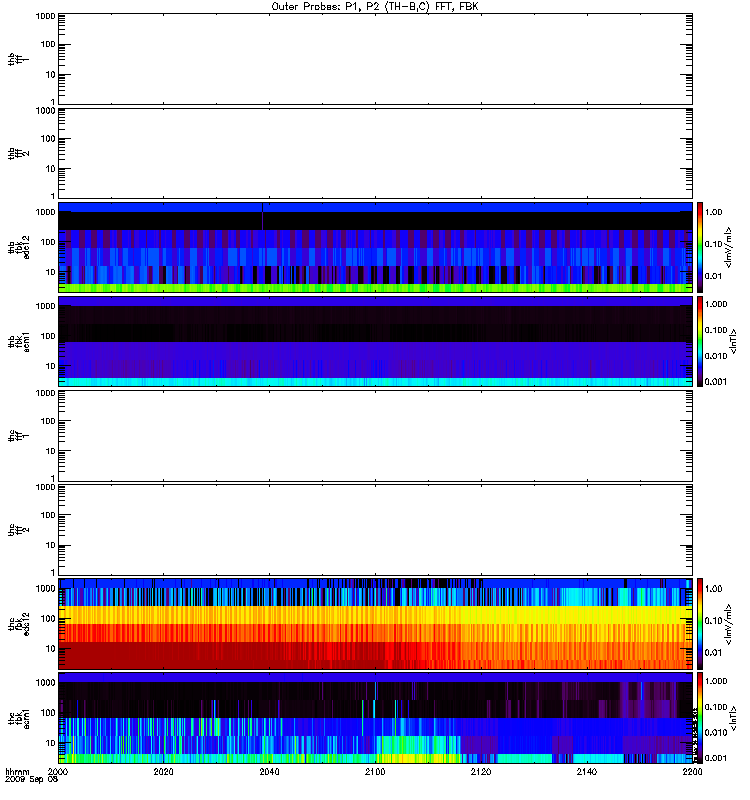This screenshot has width=750, height=800.
Task: Click the "<|mV/m|>" unit label of thb edc12 color bar
Action: [x=729, y=247]
